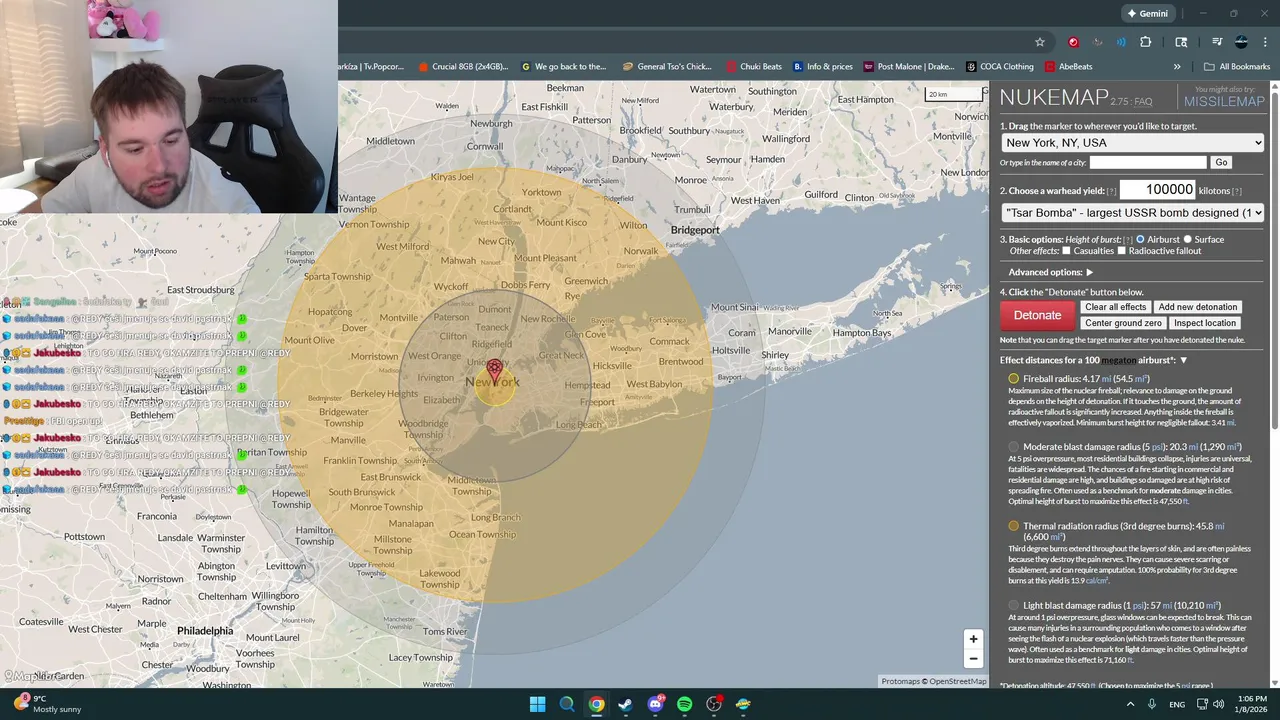Click the red Detonate button
This screenshot has height=720, width=1280.
point(1037,315)
